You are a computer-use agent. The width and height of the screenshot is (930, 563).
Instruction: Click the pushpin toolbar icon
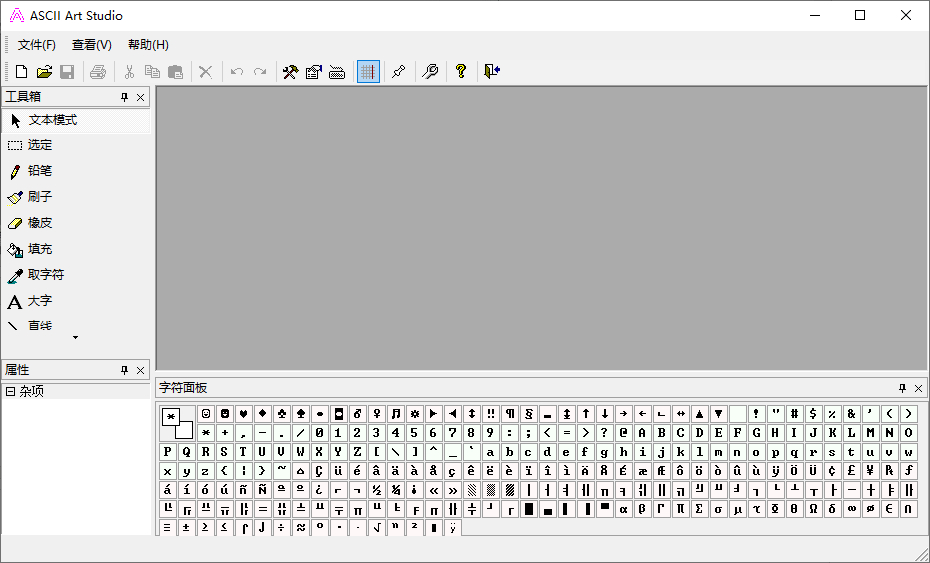pyautogui.click(x=399, y=72)
